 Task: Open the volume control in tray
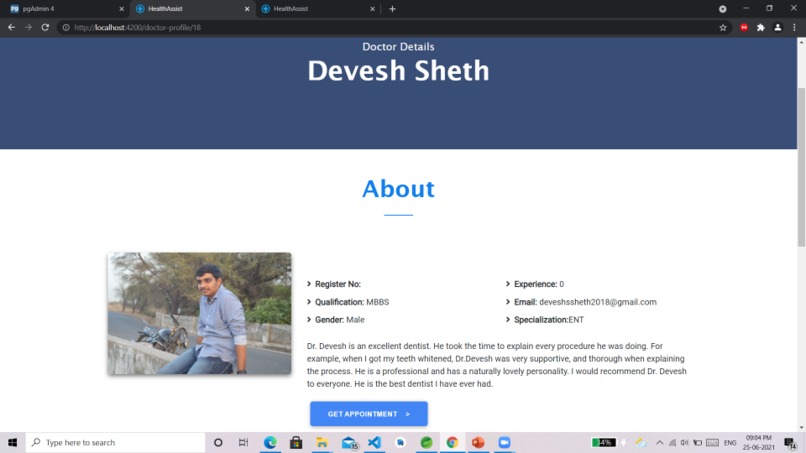point(684,442)
